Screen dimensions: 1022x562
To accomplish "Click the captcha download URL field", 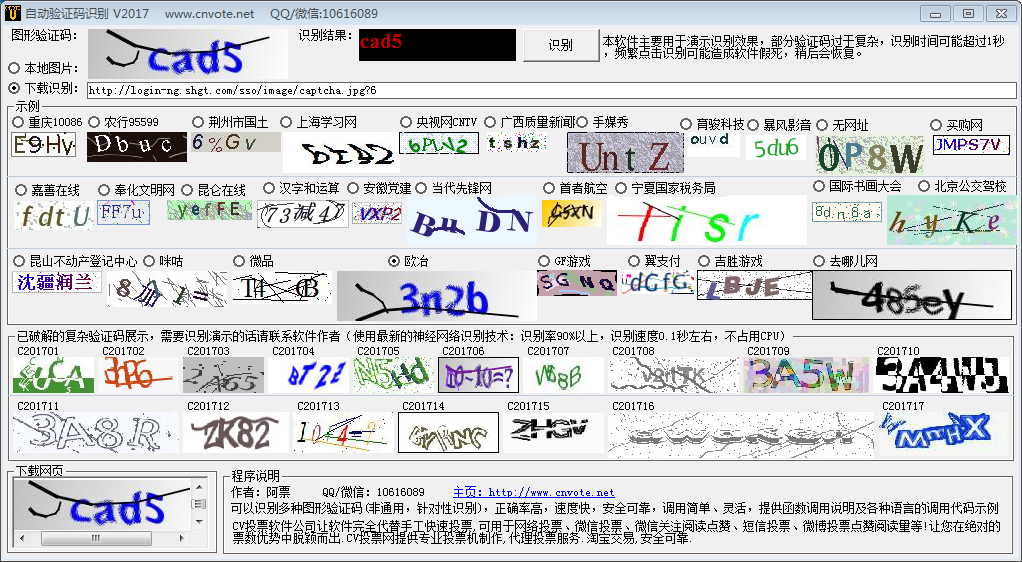I will click(x=550, y=90).
